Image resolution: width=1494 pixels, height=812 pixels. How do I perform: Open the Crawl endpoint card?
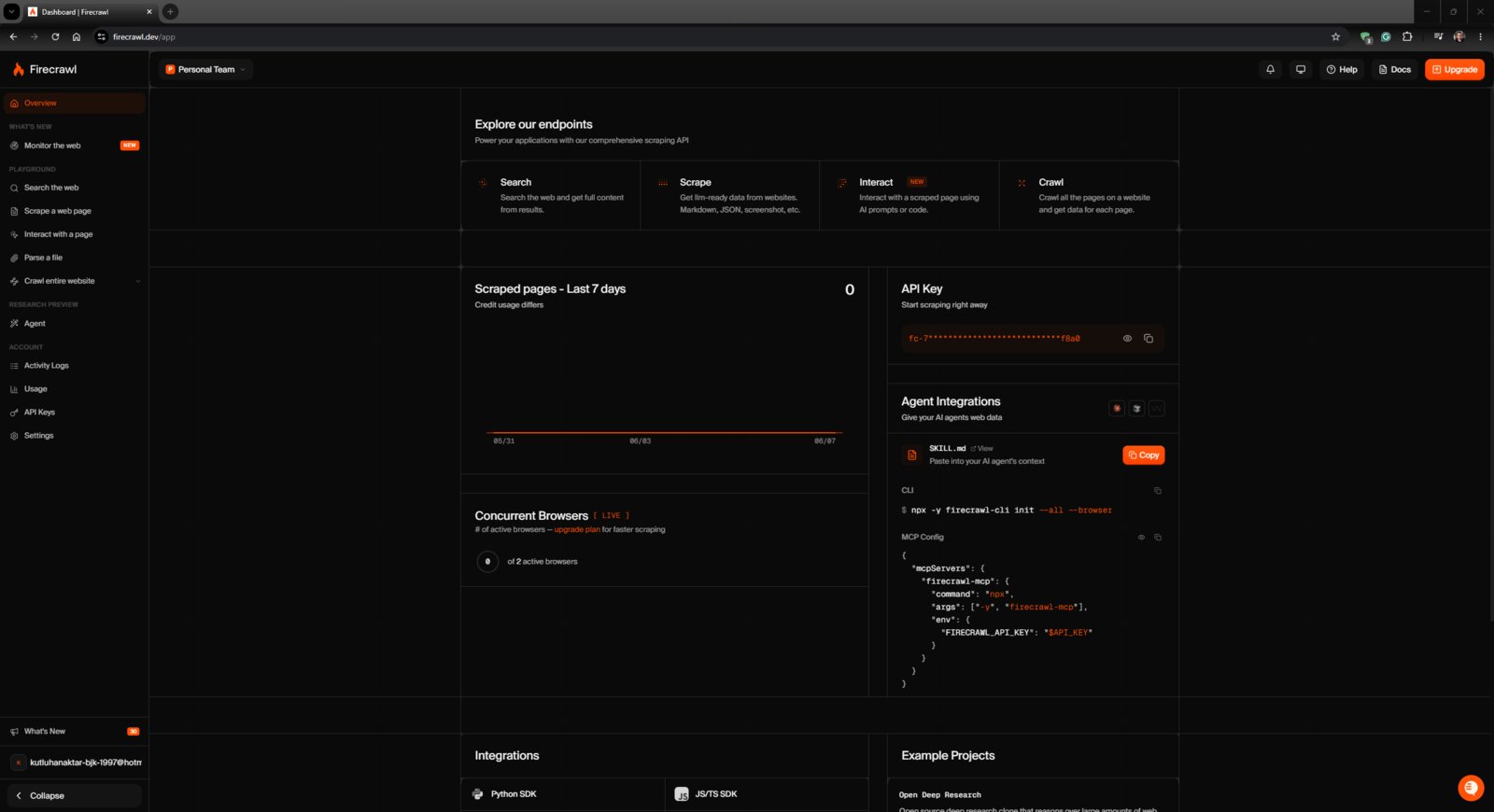[x=1089, y=196]
